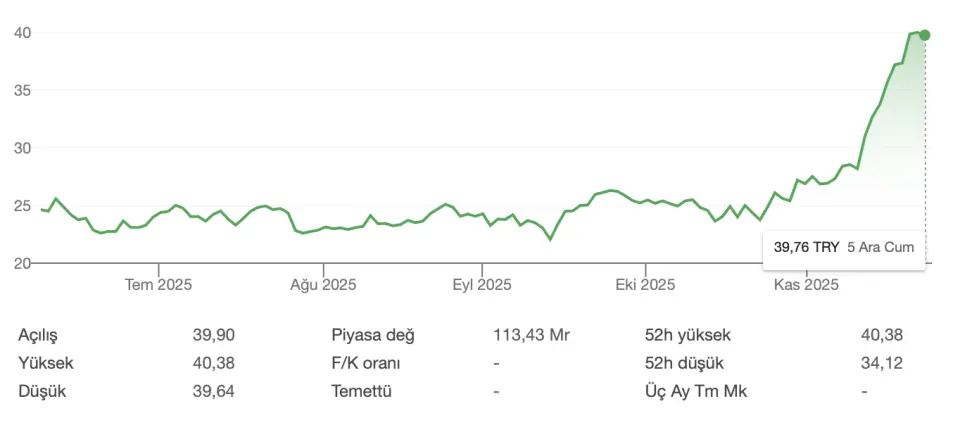Click the Üç Ay Tm Mk label
This screenshot has width=960, height=425.
coord(693,391)
